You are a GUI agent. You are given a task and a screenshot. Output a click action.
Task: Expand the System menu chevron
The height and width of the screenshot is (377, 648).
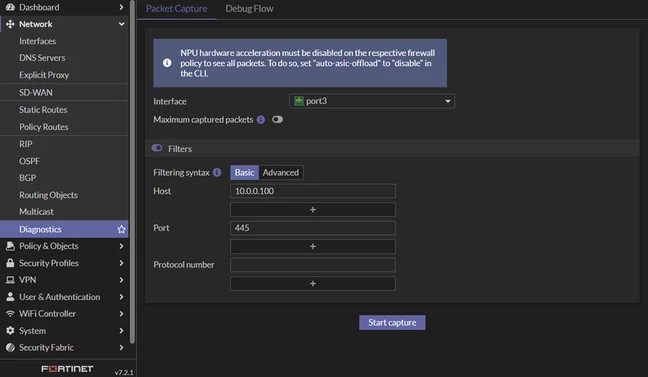[x=121, y=331]
